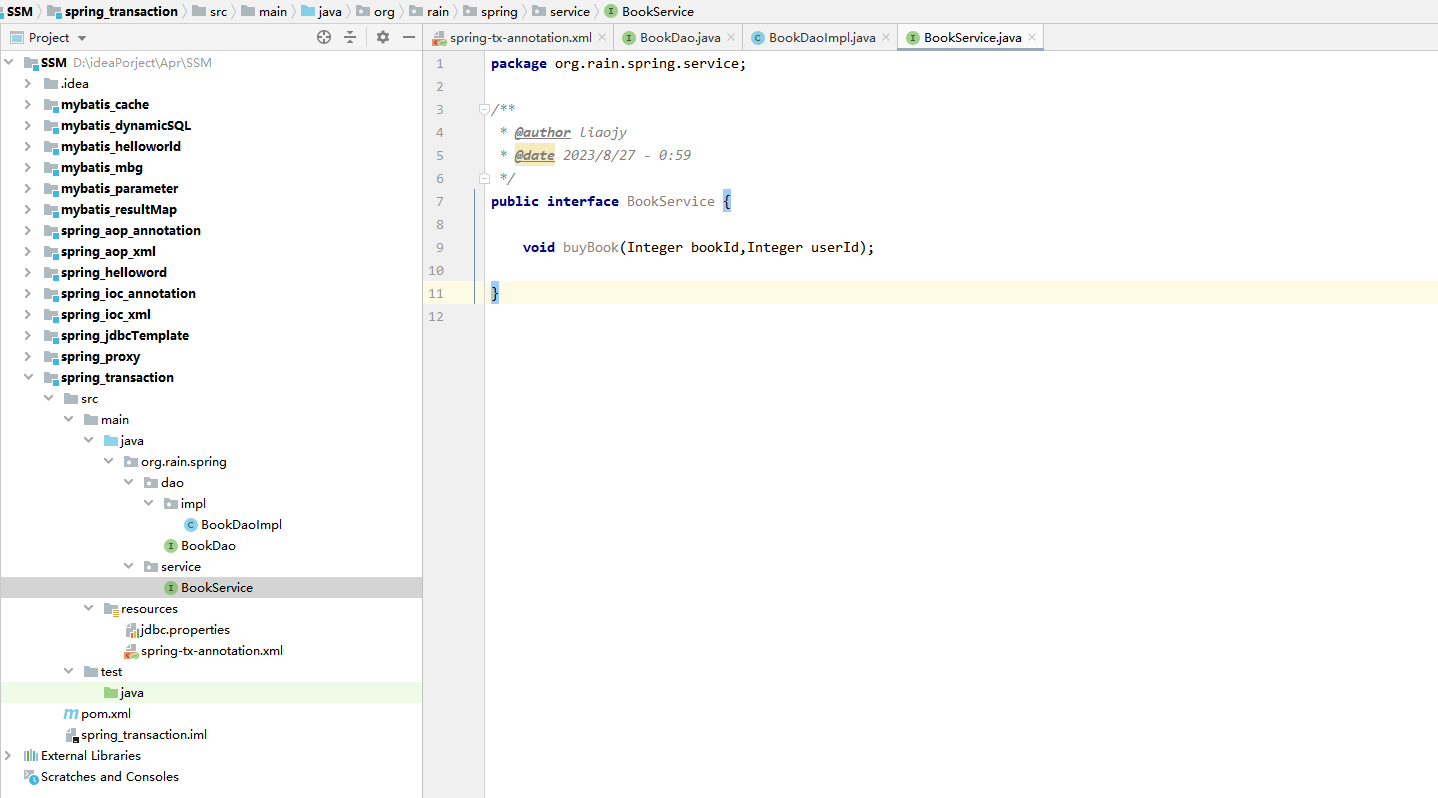The width and height of the screenshot is (1438, 798).
Task: Click the pom.xml Maven icon
Action: click(x=71, y=714)
